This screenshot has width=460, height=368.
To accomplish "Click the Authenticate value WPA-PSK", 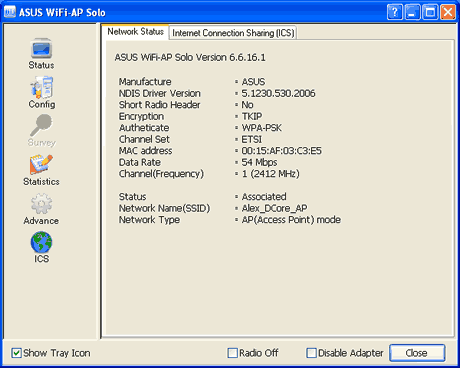I will [x=262, y=128].
